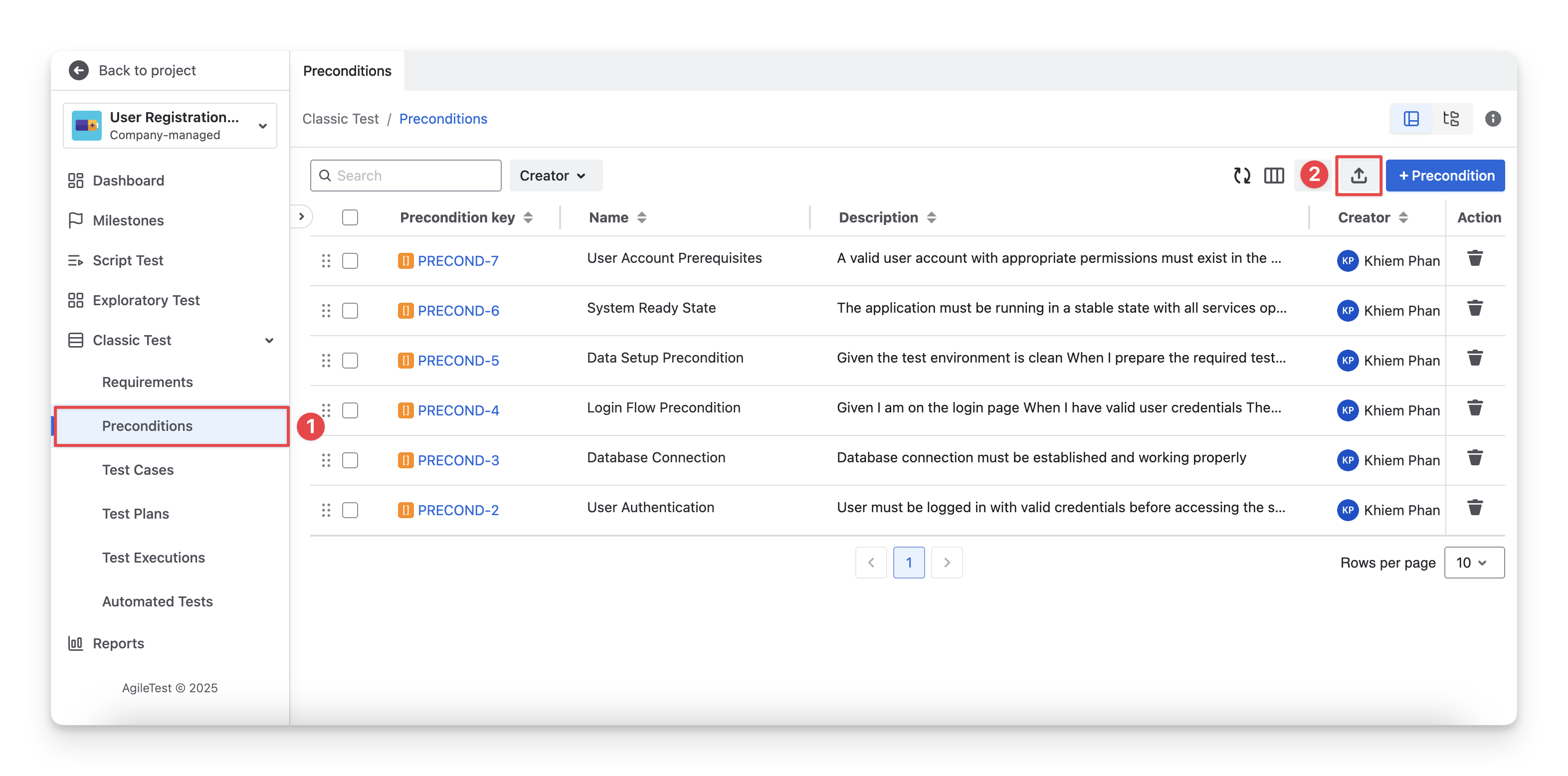Screen dimensions: 1568x776
Task: Expand the collapsed side panel chevron
Action: coord(301,216)
